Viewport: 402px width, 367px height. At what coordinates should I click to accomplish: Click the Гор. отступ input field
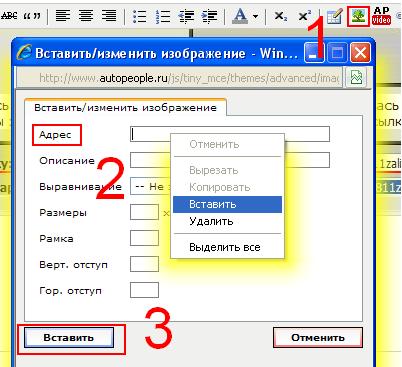click(x=144, y=290)
